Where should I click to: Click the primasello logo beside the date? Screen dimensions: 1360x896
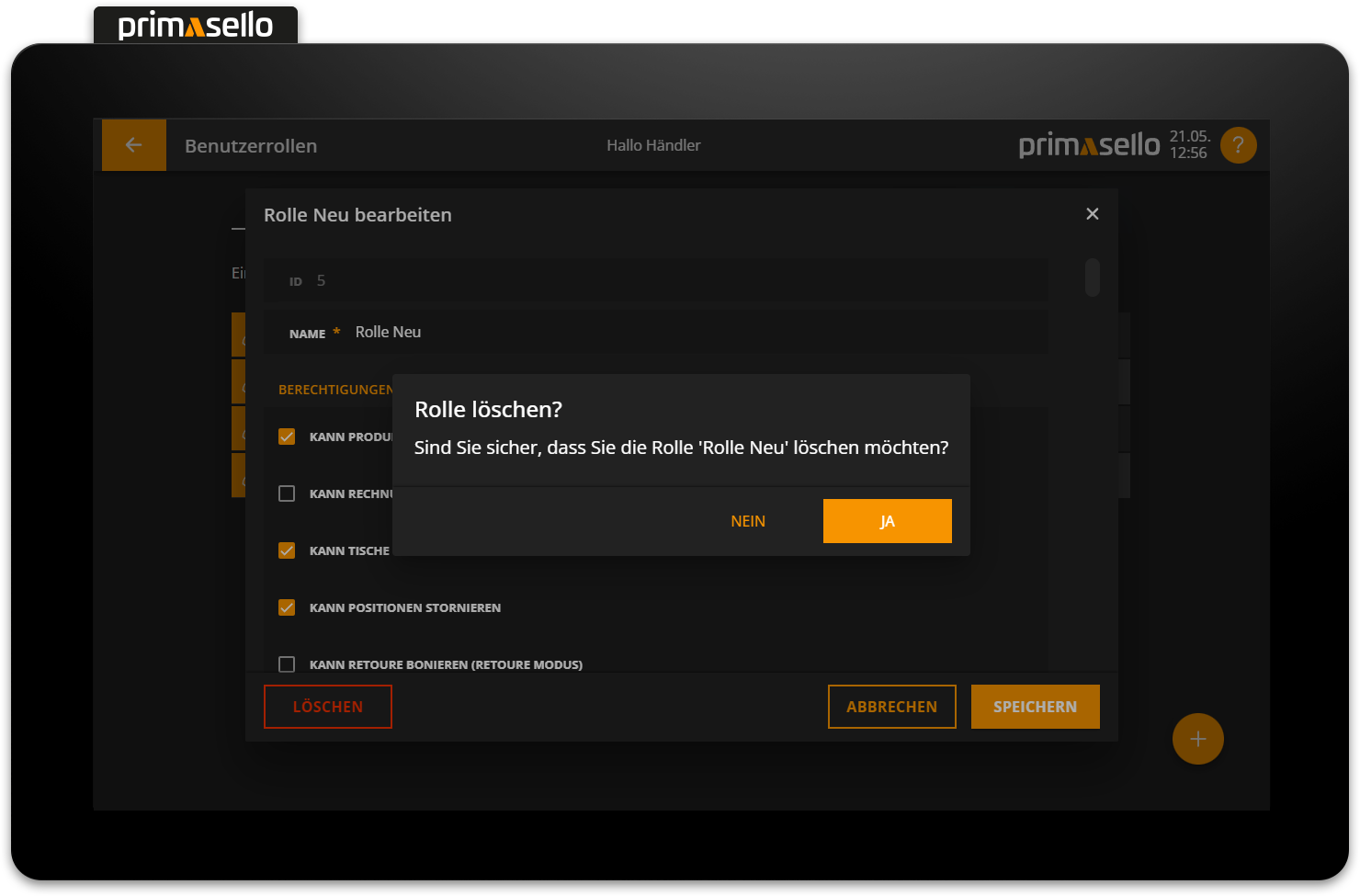1089,145
